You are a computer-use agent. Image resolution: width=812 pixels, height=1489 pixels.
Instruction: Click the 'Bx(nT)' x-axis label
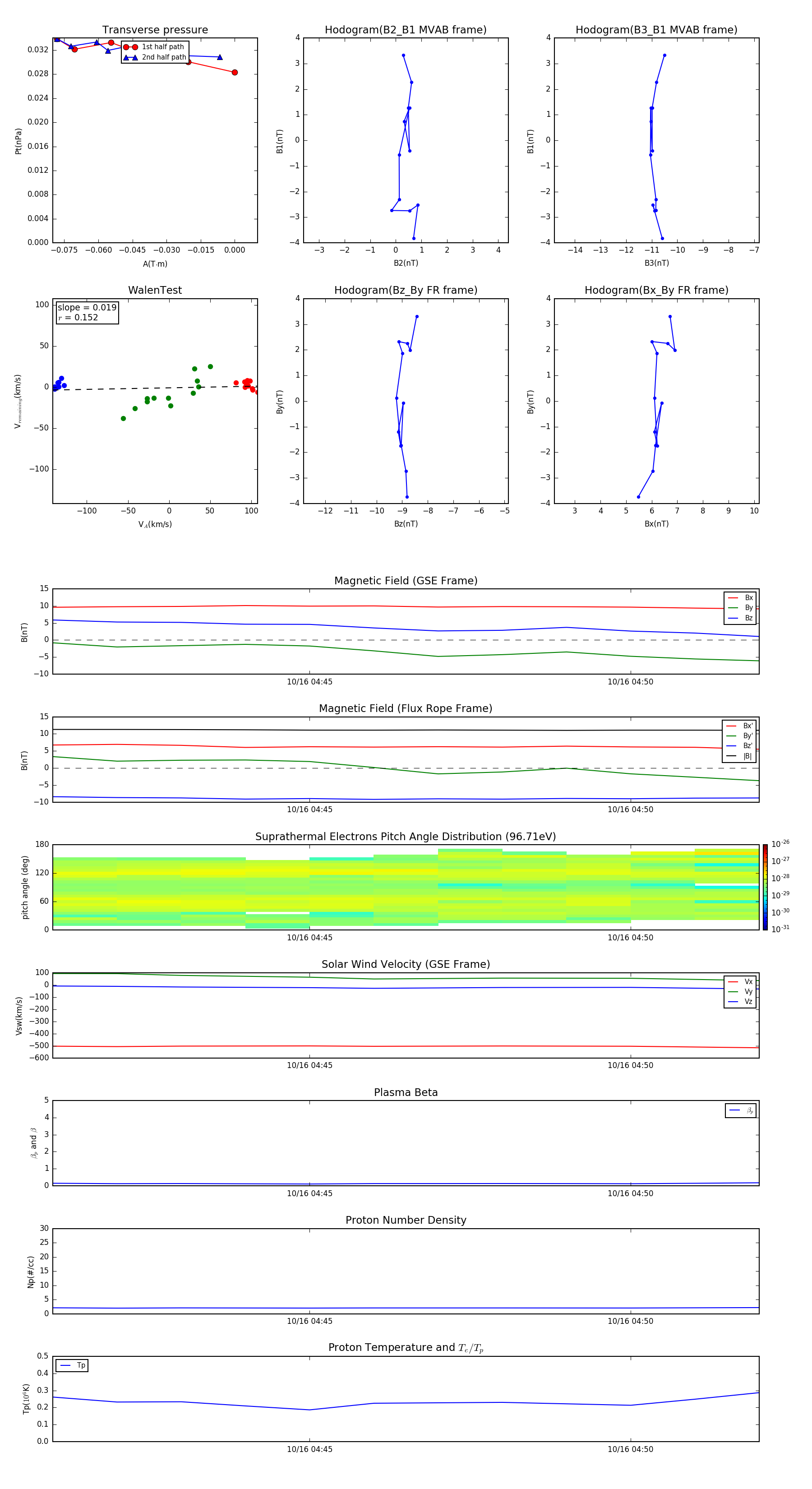(656, 524)
